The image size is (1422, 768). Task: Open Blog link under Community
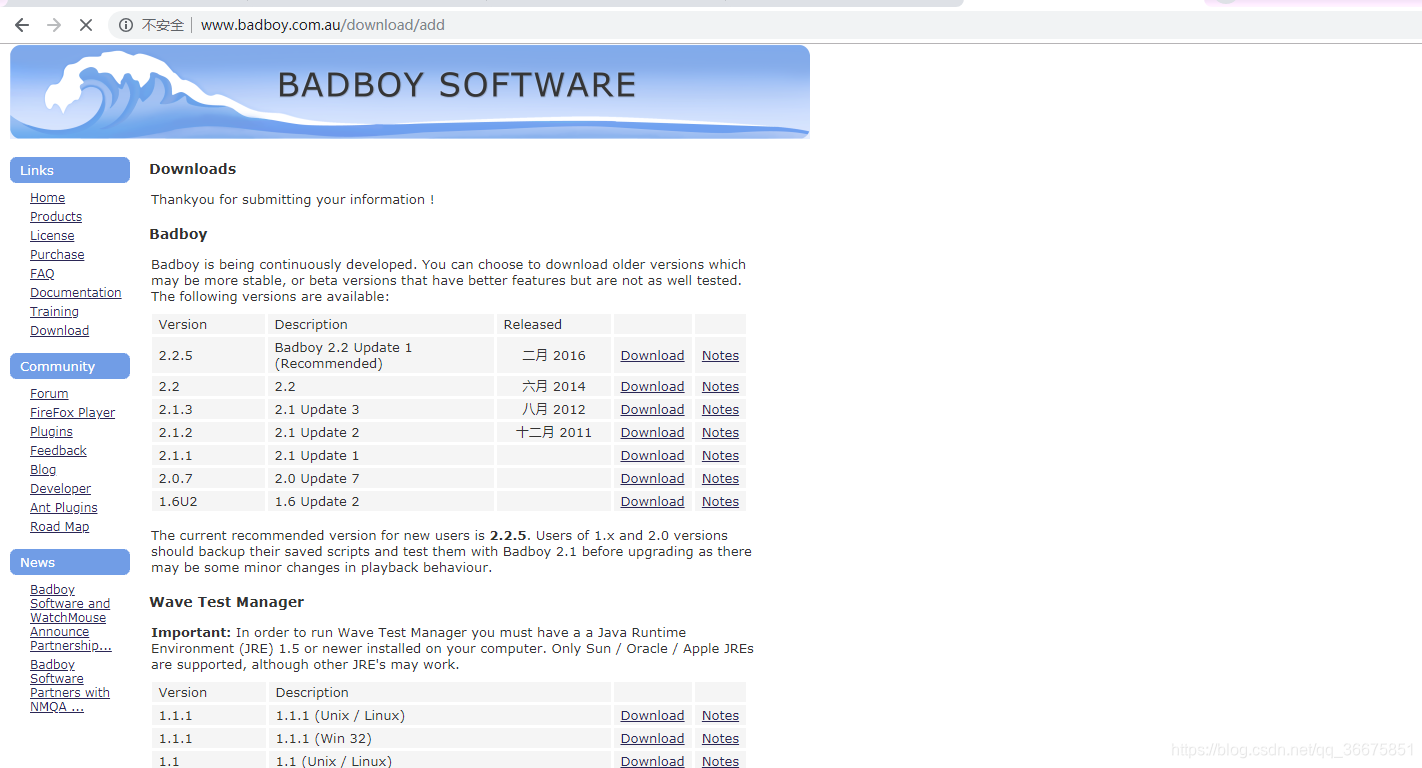click(x=43, y=470)
